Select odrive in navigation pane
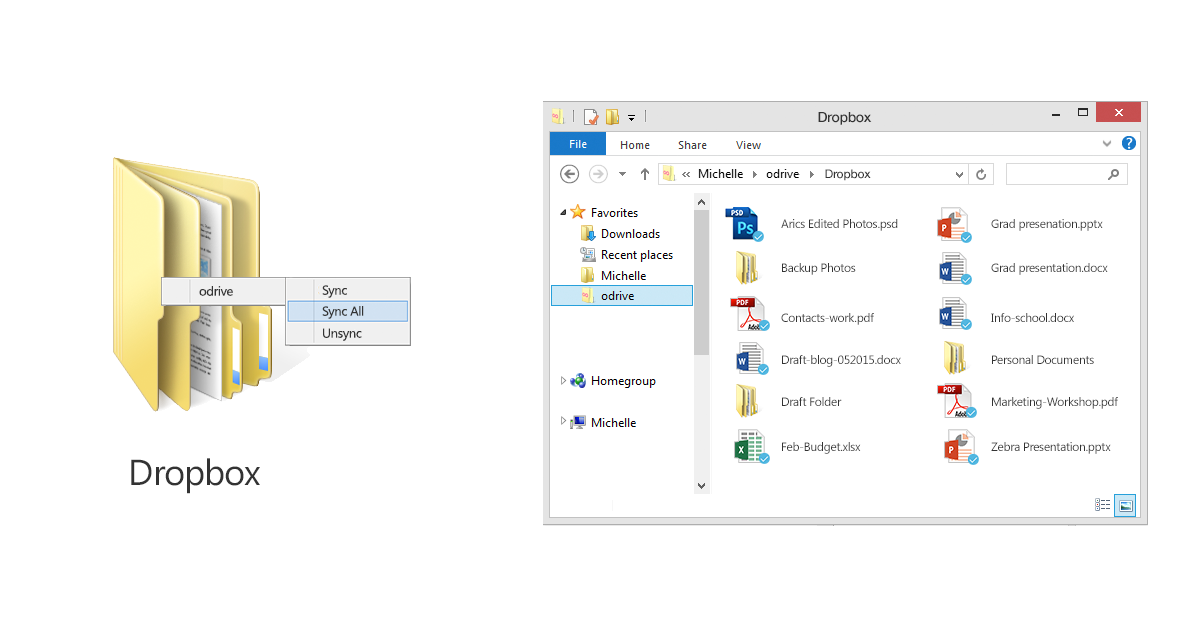Screen dimensions: 1200x627 tap(621, 295)
